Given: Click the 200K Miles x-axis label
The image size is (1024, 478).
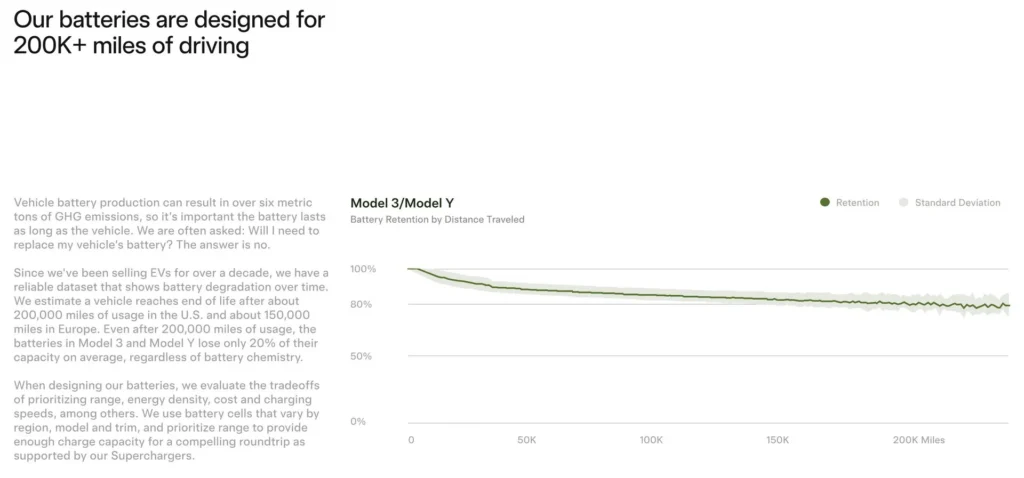Looking at the screenshot, I should [918, 439].
